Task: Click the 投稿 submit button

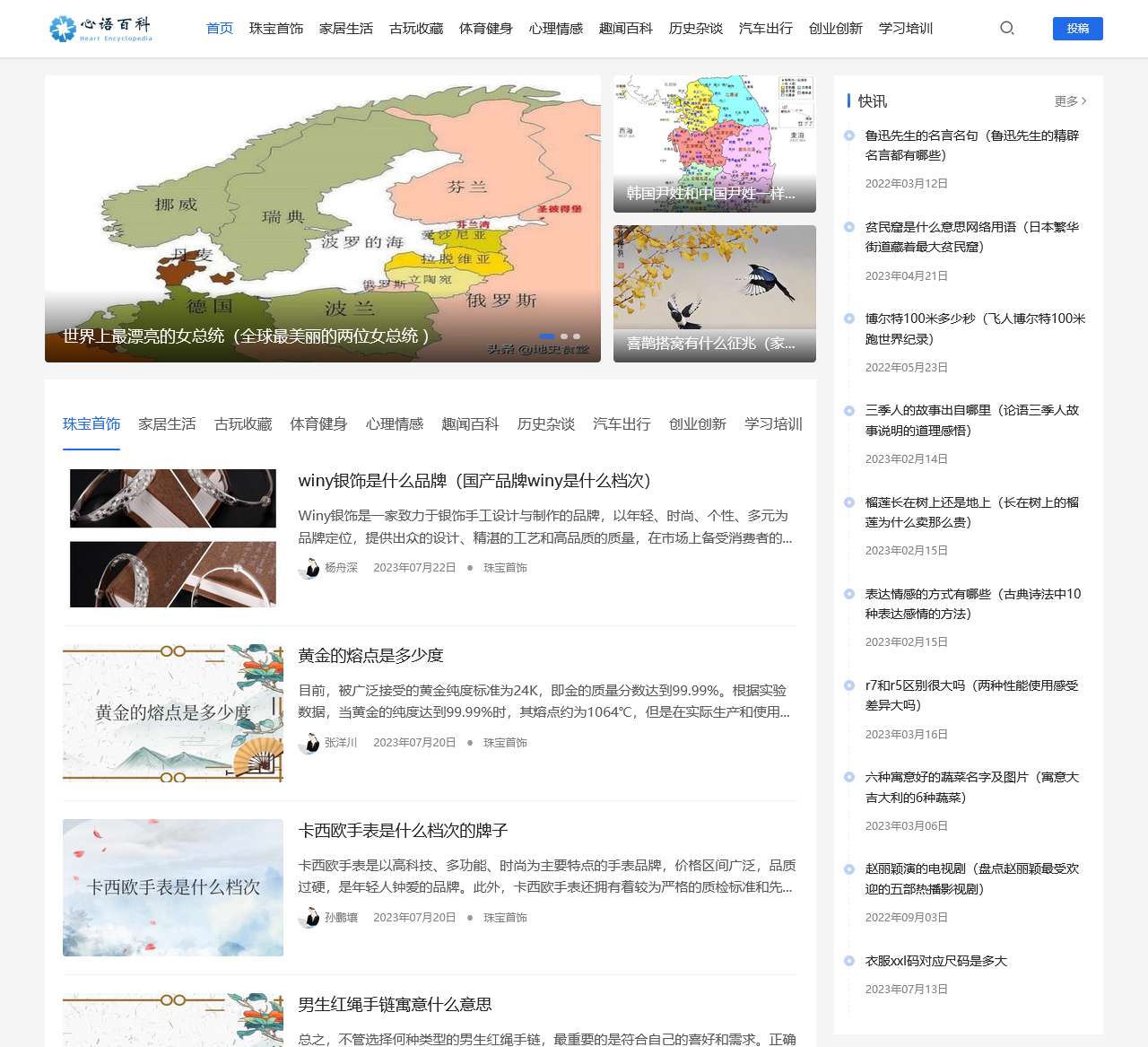Action: coord(1078,29)
